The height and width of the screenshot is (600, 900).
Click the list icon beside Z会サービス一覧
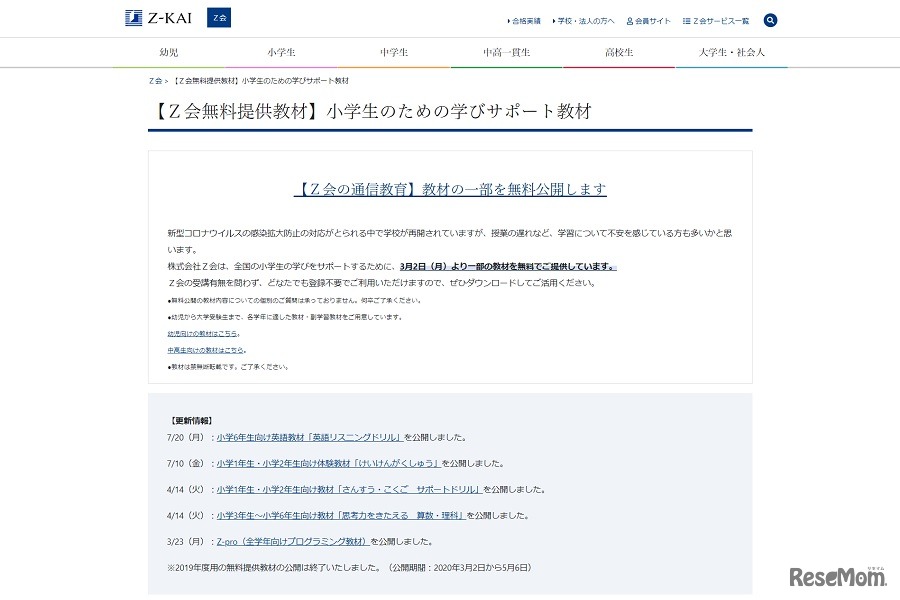click(x=687, y=20)
